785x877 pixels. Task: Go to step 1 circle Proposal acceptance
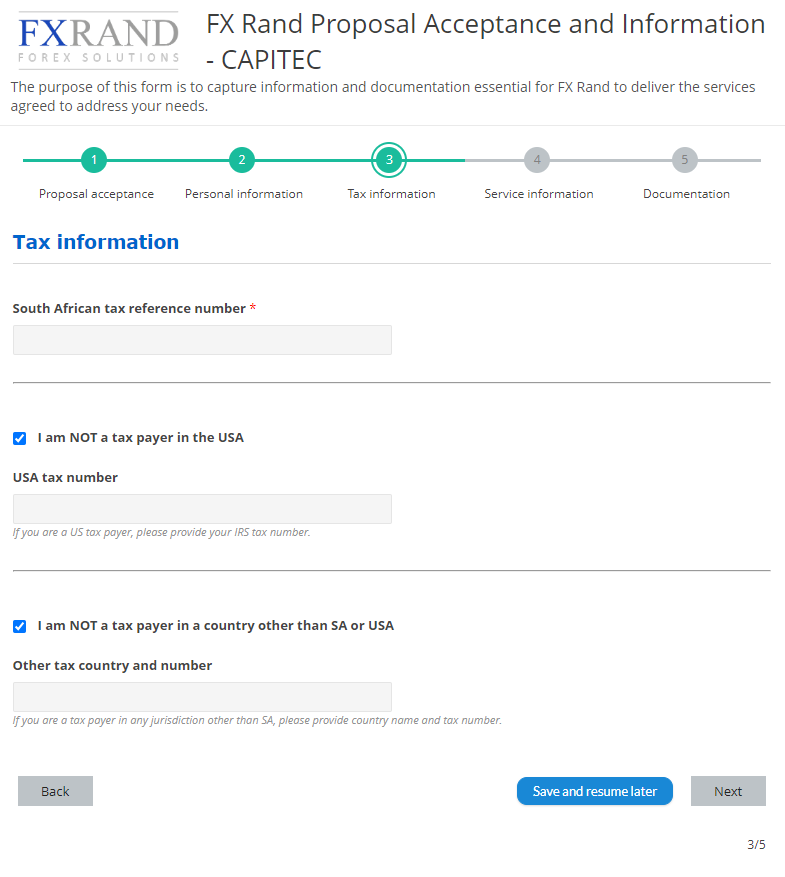tap(94, 160)
